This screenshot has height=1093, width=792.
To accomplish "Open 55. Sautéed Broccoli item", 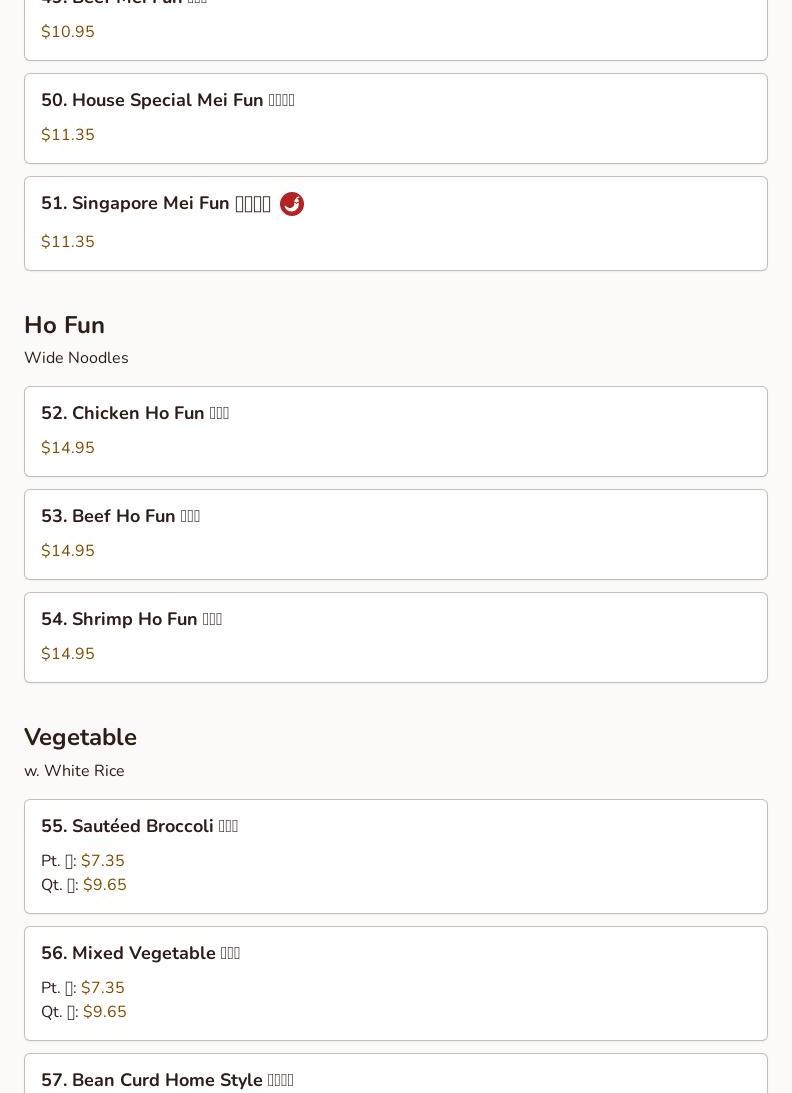I will pos(396,857).
